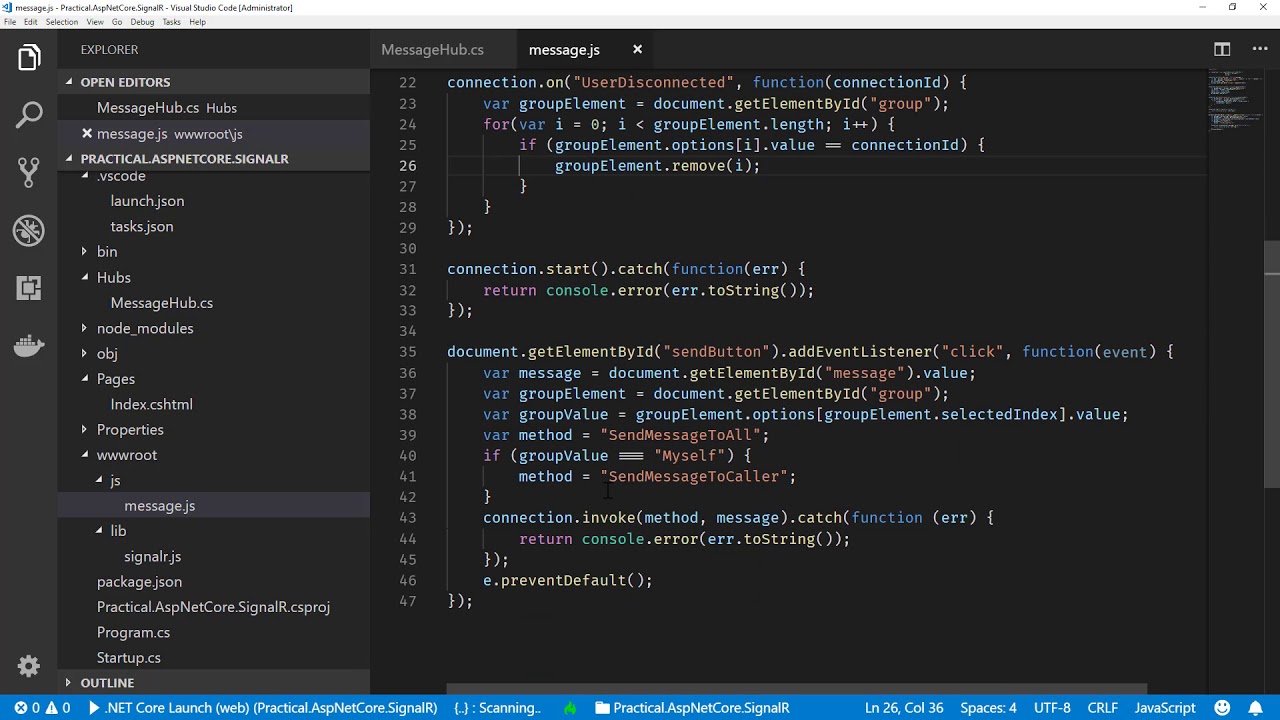The image size is (1280, 720).
Task: Switch to the MessageHub.cs tab
Action: (432, 49)
